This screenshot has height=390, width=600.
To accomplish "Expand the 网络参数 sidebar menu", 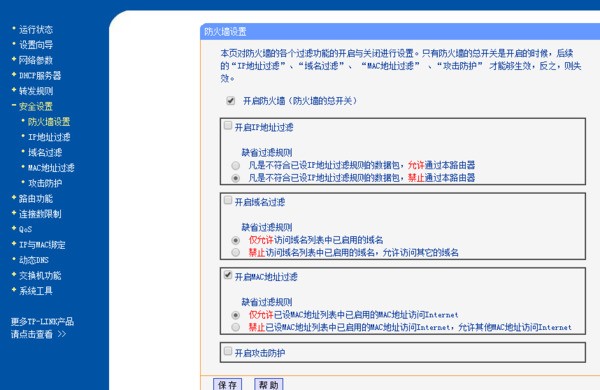I will (x=36, y=60).
